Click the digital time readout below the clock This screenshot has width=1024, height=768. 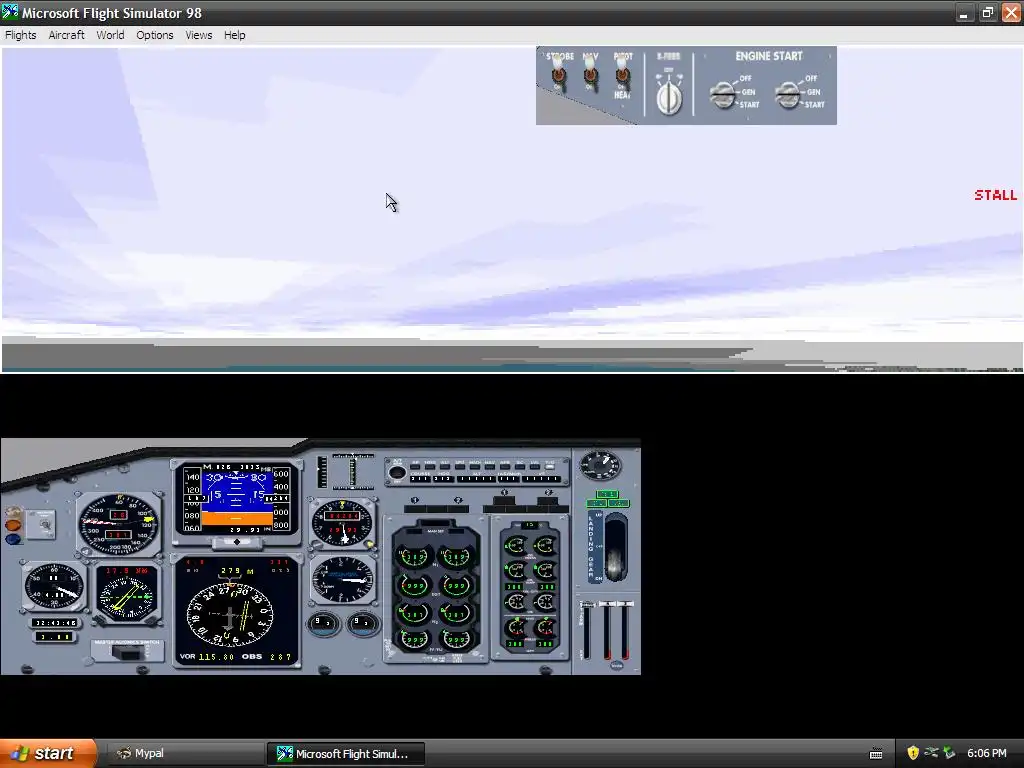coord(56,623)
